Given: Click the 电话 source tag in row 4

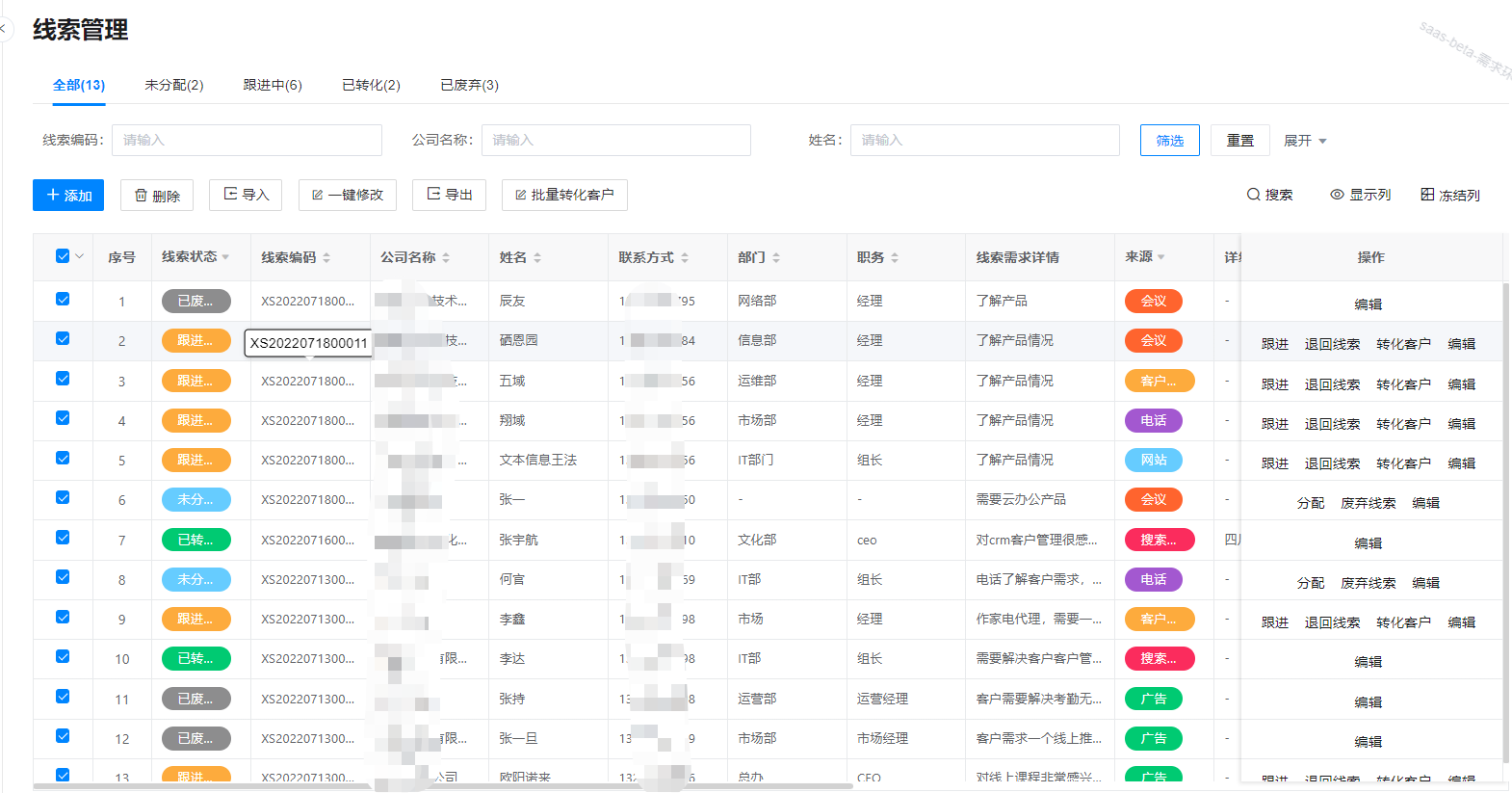Looking at the screenshot, I should tap(1154, 420).
